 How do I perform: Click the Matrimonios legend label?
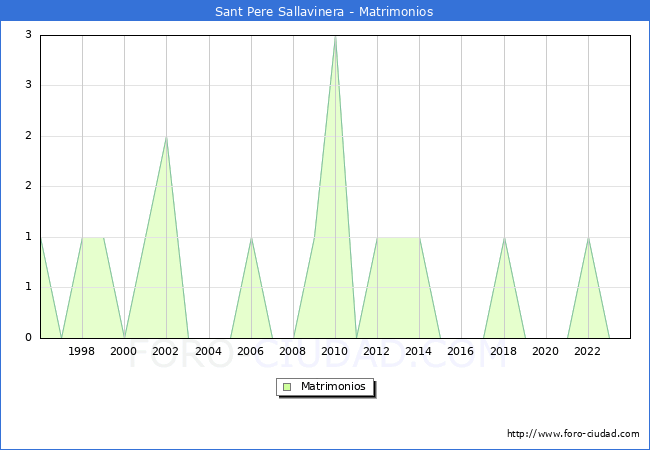tap(333, 386)
